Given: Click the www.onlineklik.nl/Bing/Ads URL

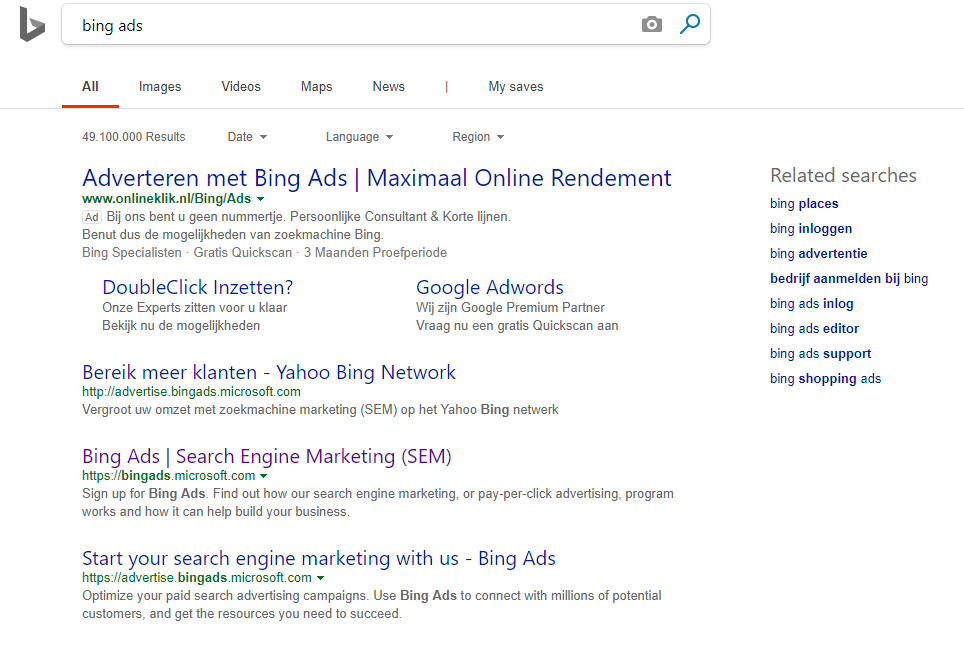Looking at the screenshot, I should pos(167,199).
